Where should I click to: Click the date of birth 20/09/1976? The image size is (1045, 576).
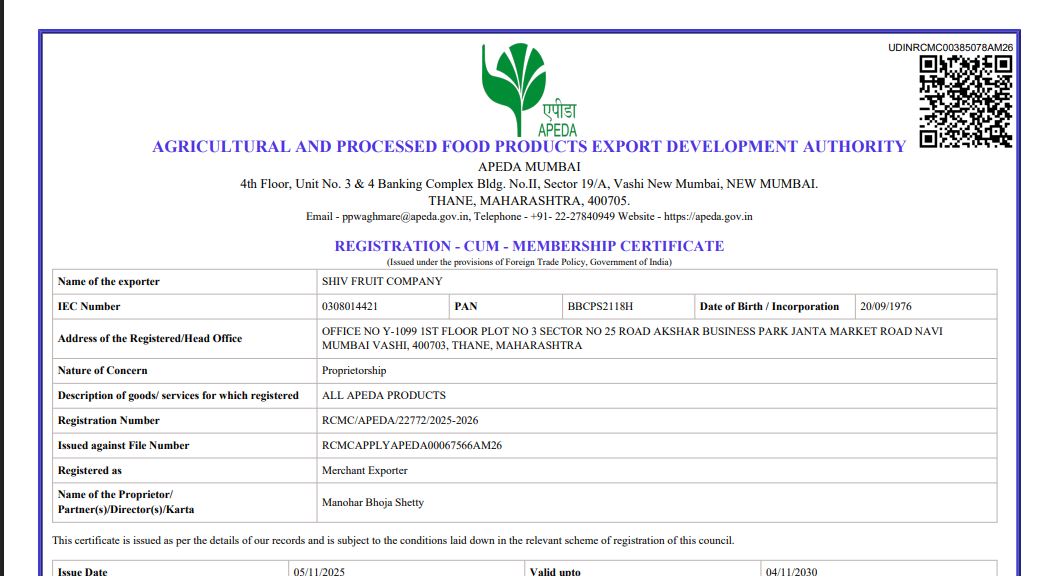point(885,307)
